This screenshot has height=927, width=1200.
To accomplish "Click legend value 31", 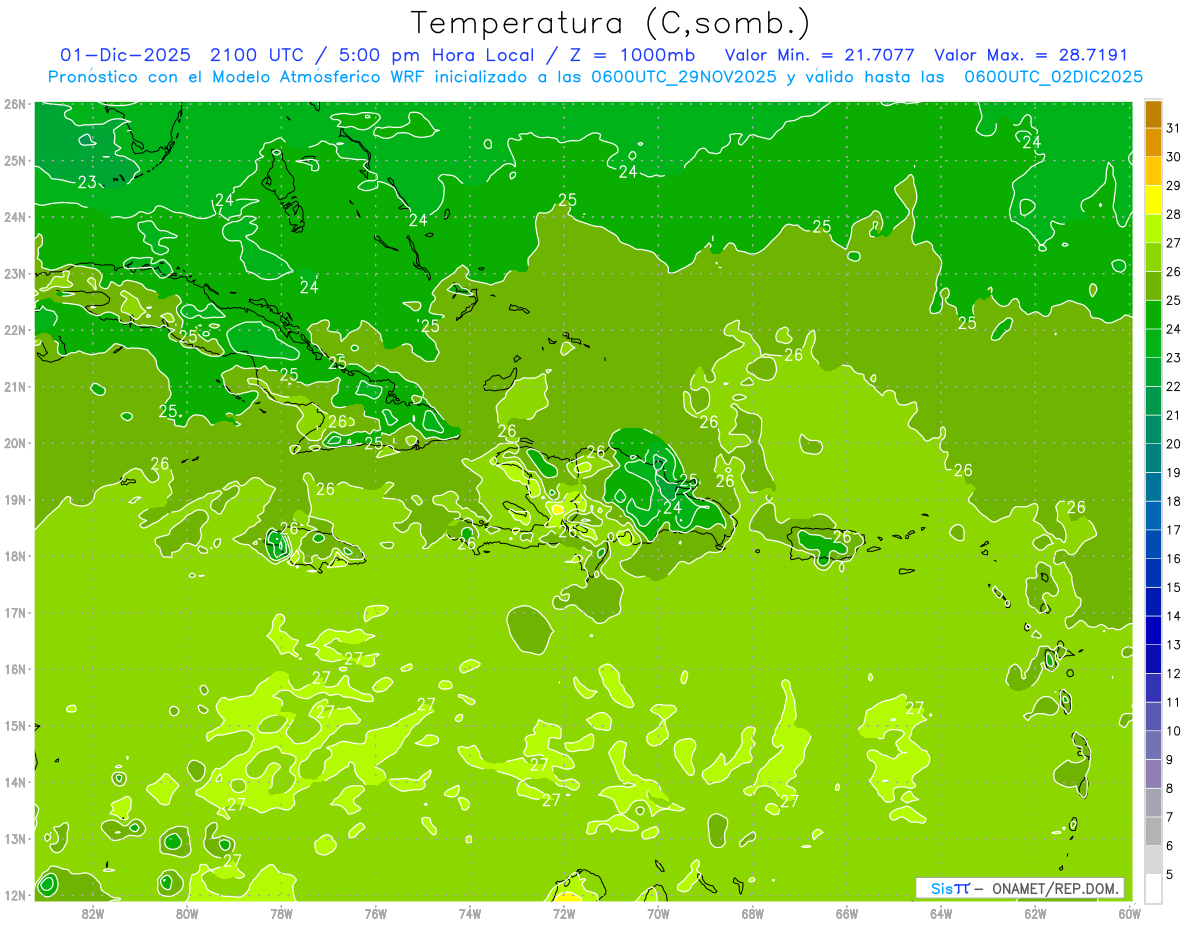I will 1173,128.
